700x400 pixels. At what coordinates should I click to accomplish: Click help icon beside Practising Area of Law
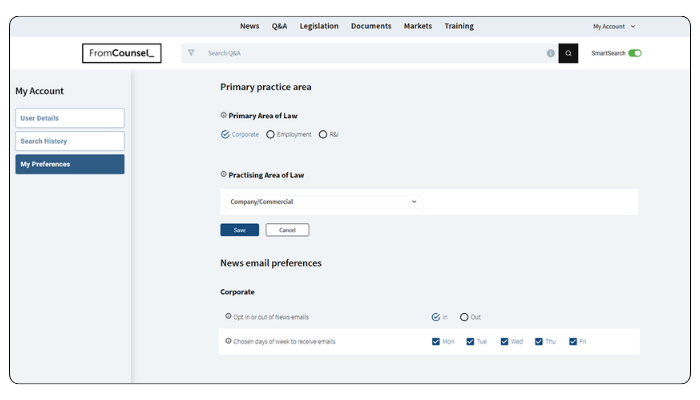pos(223,174)
